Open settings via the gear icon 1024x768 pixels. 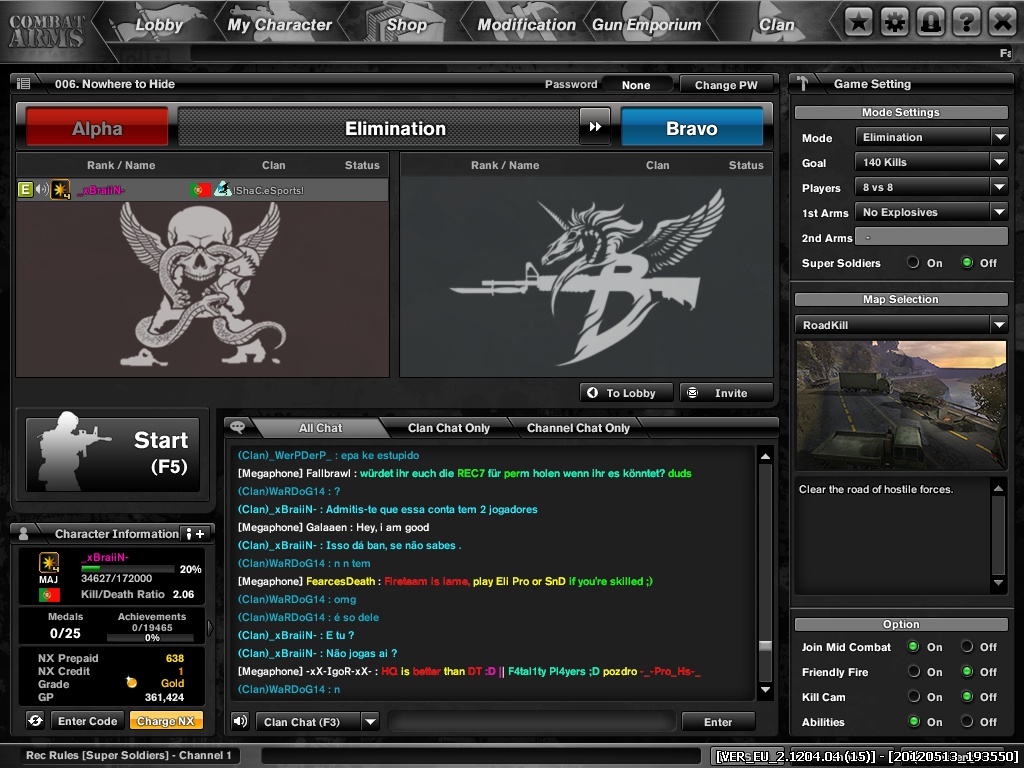point(895,23)
